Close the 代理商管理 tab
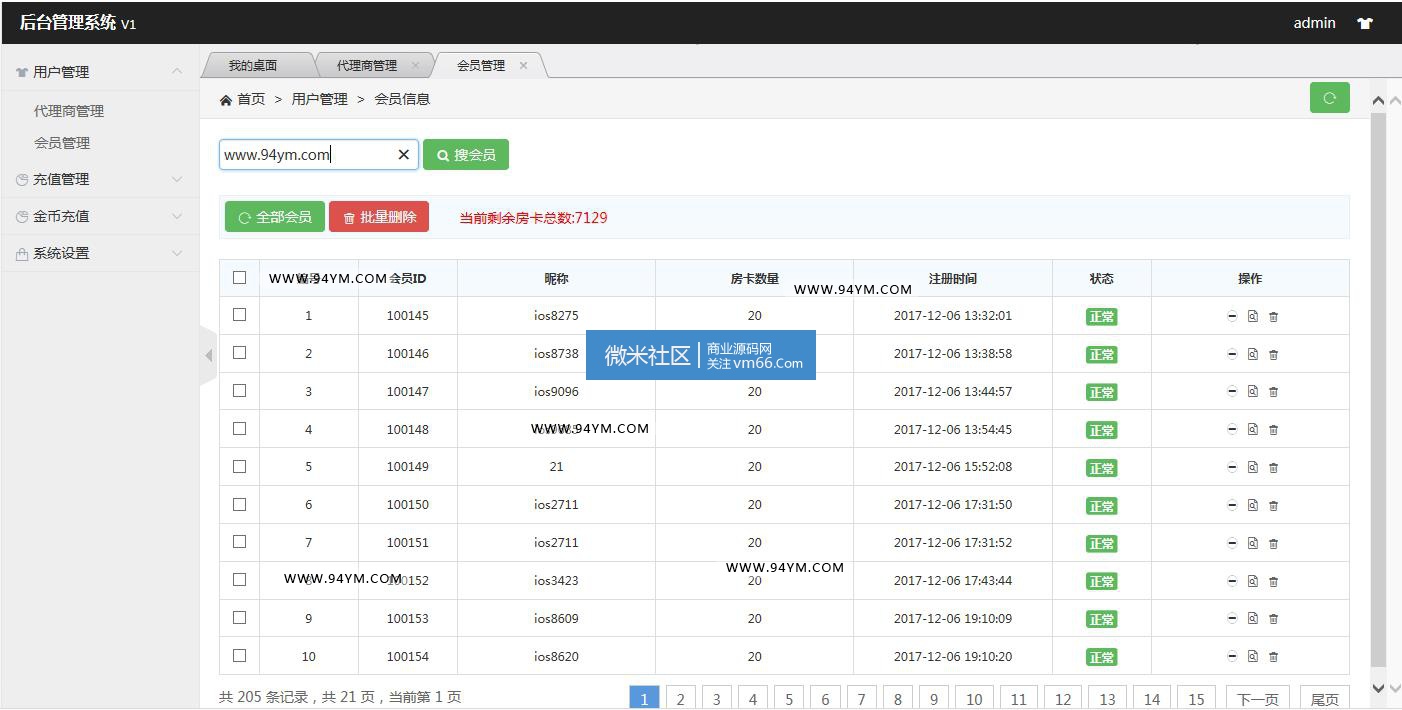The width and height of the screenshot is (1402, 710). point(415,65)
